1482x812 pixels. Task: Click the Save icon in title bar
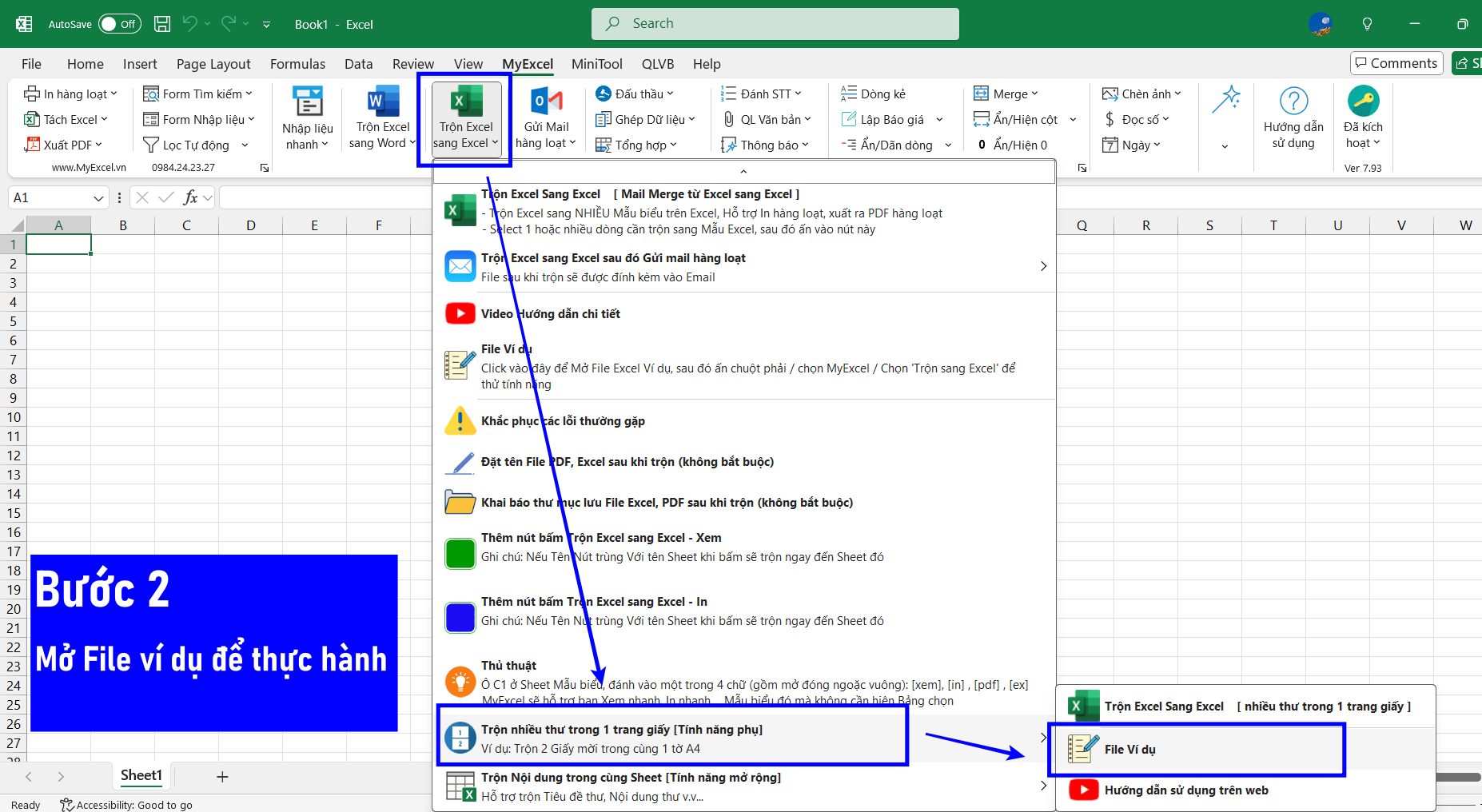point(162,24)
